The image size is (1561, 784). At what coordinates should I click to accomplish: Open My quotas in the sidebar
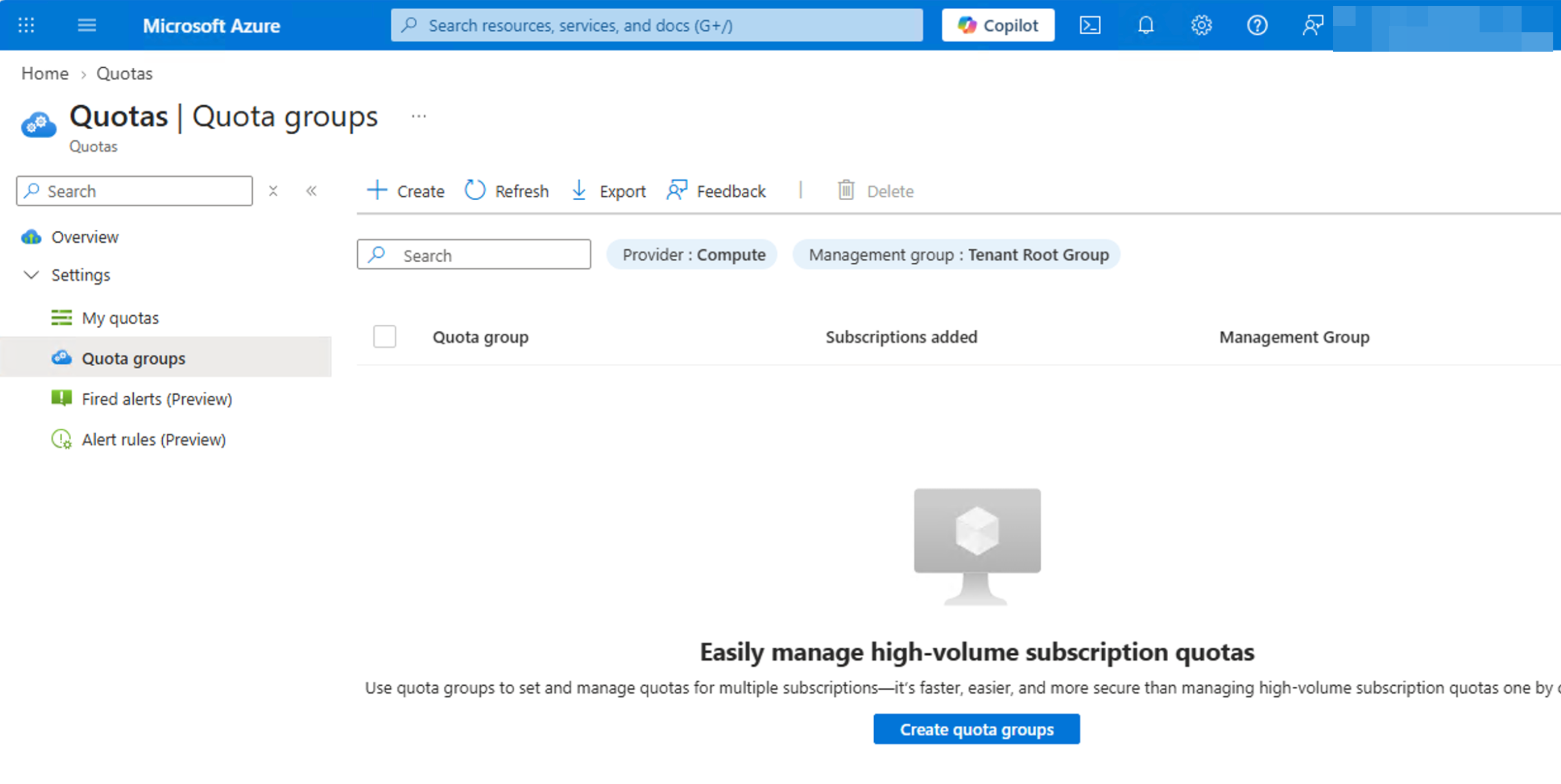pos(120,318)
